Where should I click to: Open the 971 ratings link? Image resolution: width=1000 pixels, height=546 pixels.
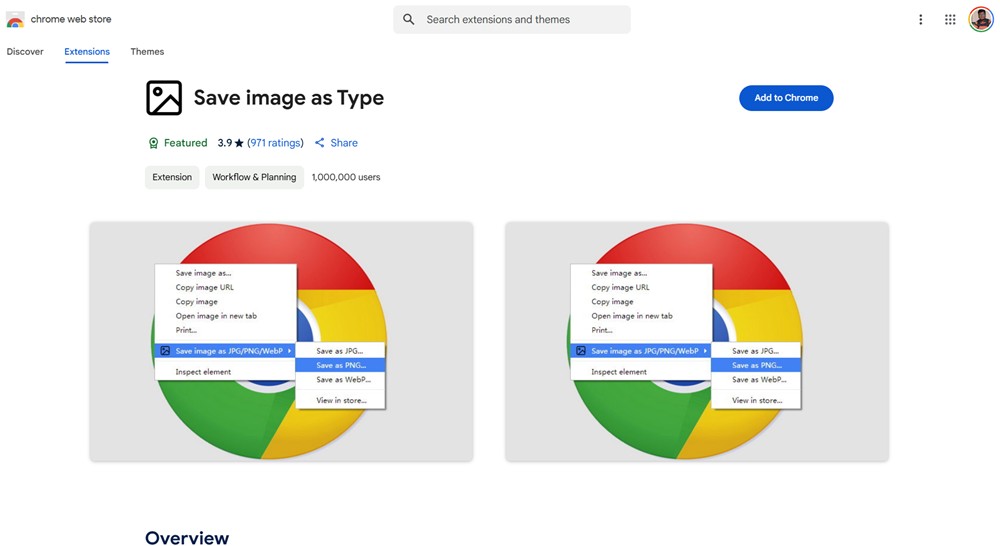point(276,143)
